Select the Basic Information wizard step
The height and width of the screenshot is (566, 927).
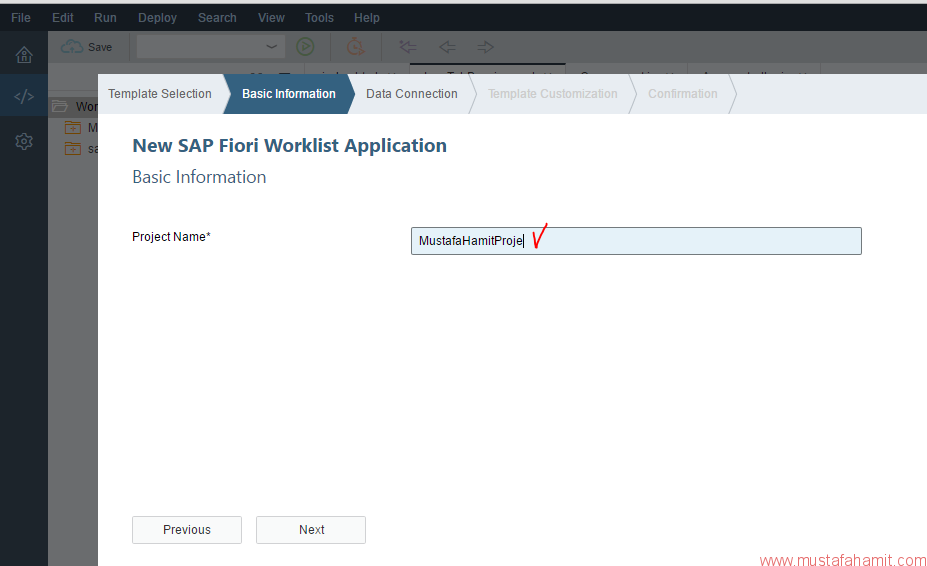click(x=289, y=93)
